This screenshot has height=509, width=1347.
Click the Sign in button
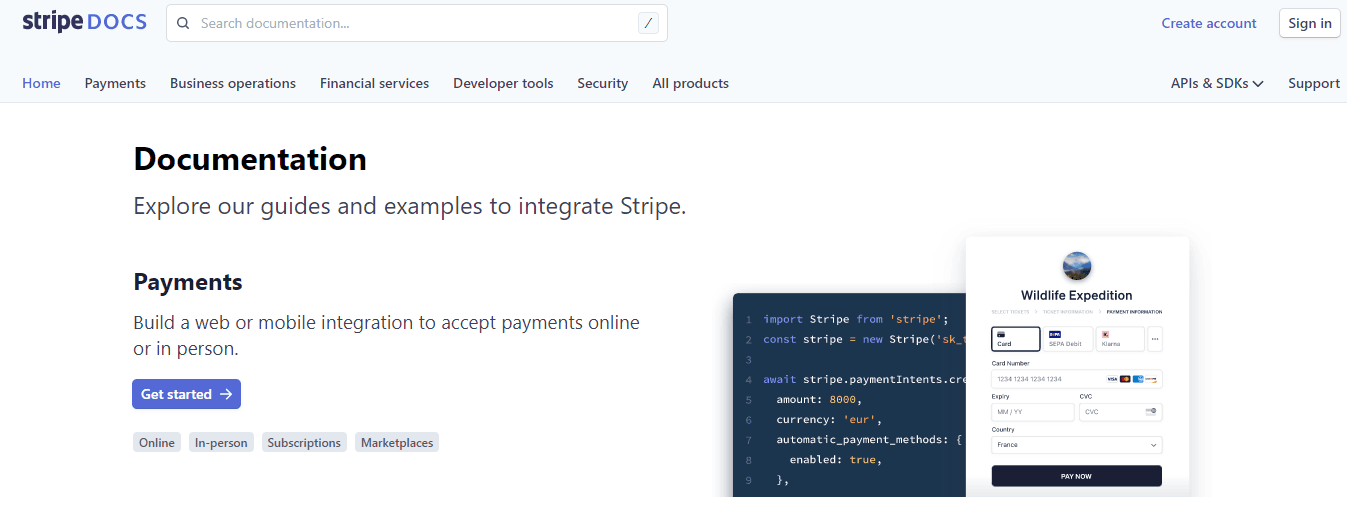[1309, 23]
